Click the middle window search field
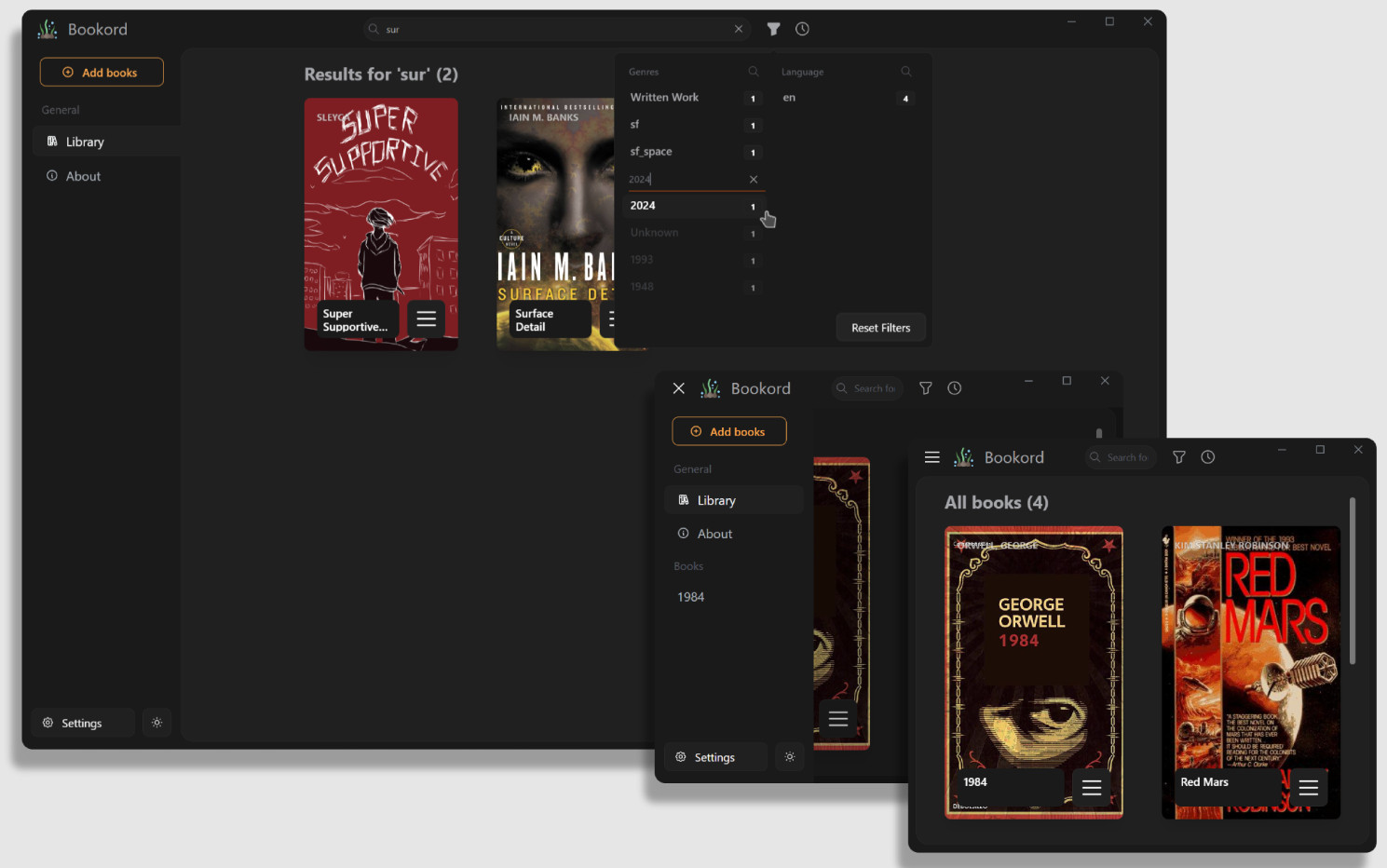 pos(867,388)
